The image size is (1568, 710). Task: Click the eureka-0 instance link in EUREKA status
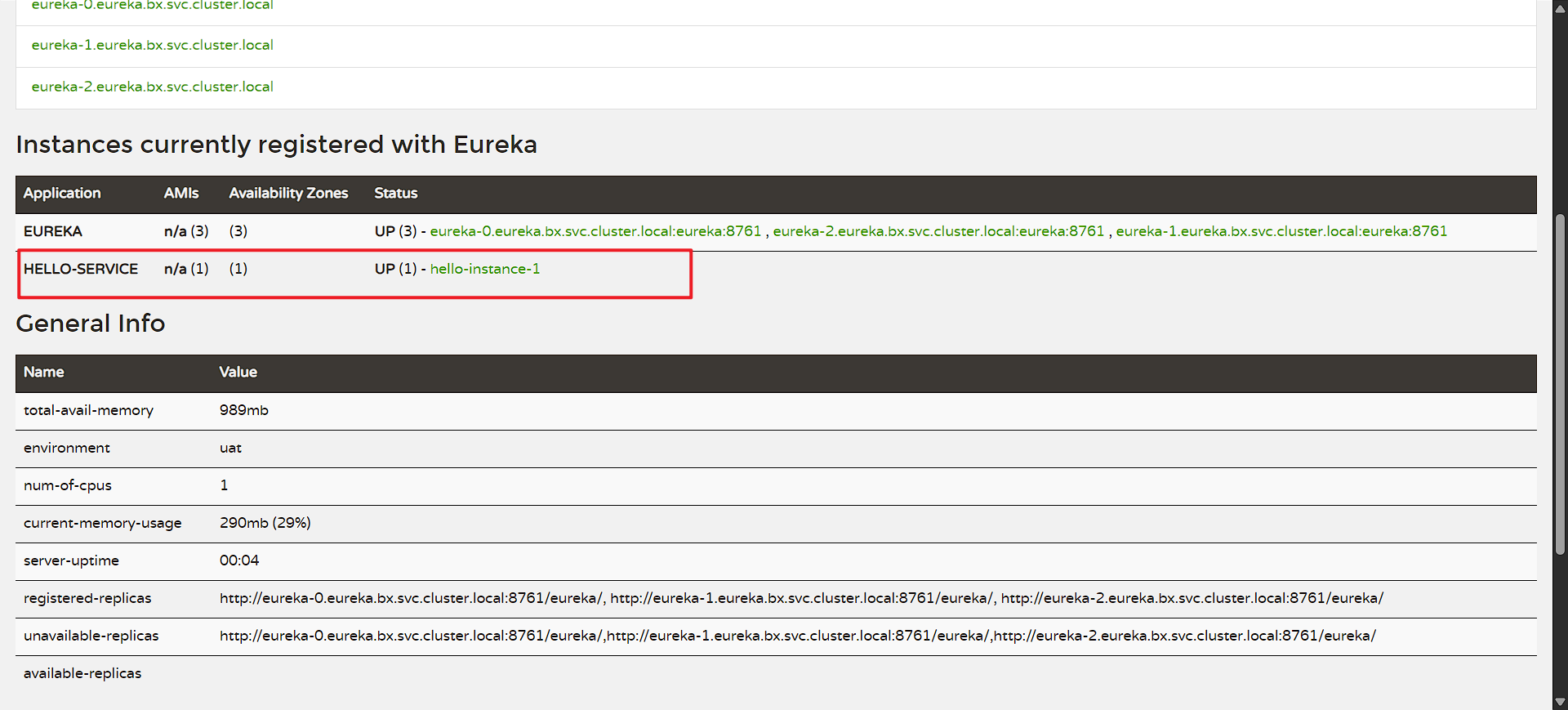click(595, 231)
